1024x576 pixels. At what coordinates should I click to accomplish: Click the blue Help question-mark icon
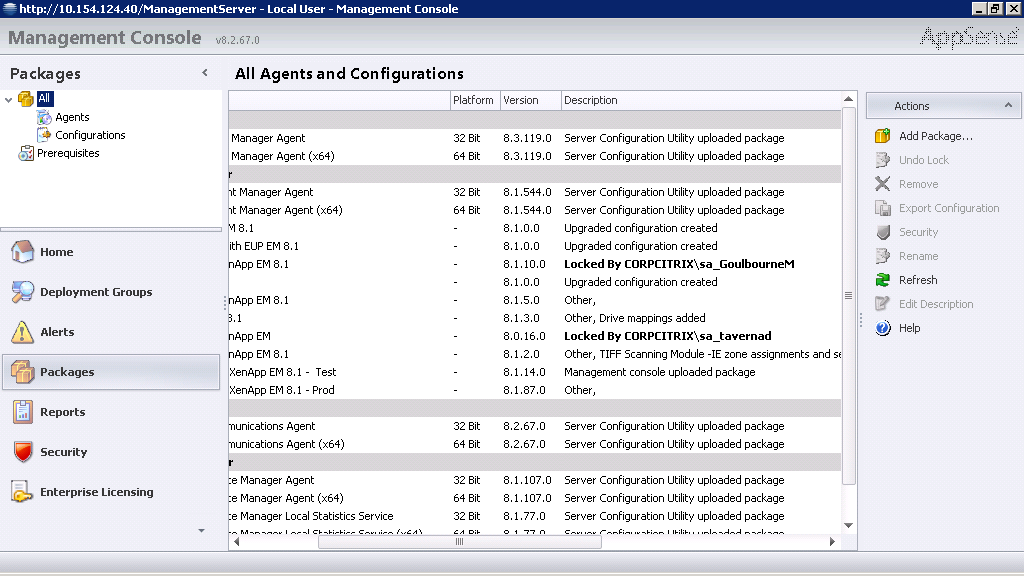[882, 328]
